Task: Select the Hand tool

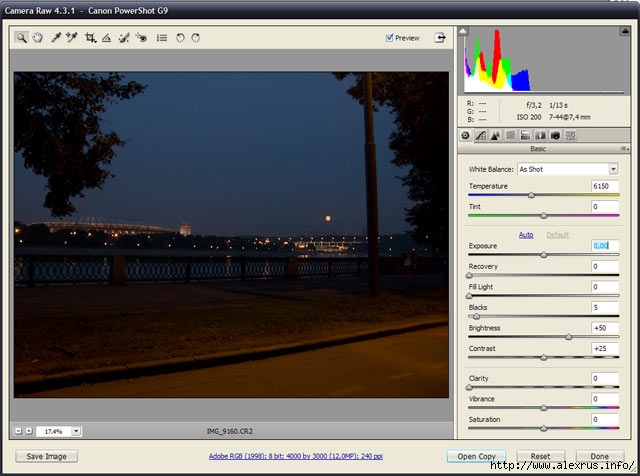Action: (38, 38)
